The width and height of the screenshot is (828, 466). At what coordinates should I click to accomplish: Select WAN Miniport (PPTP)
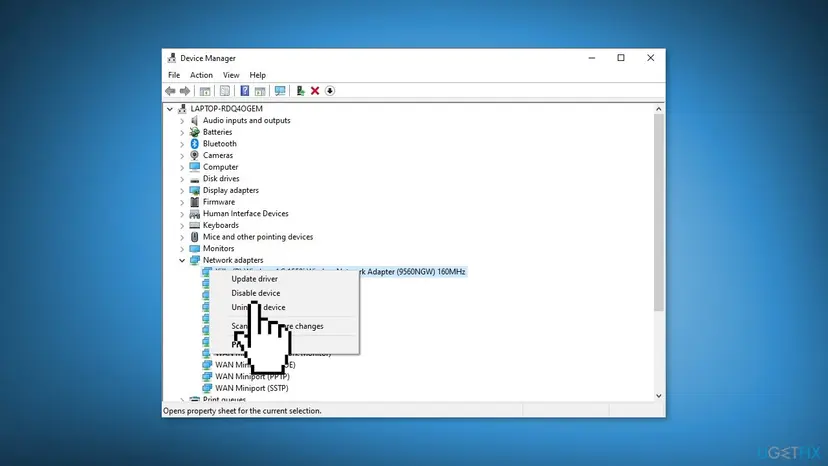tap(252, 376)
